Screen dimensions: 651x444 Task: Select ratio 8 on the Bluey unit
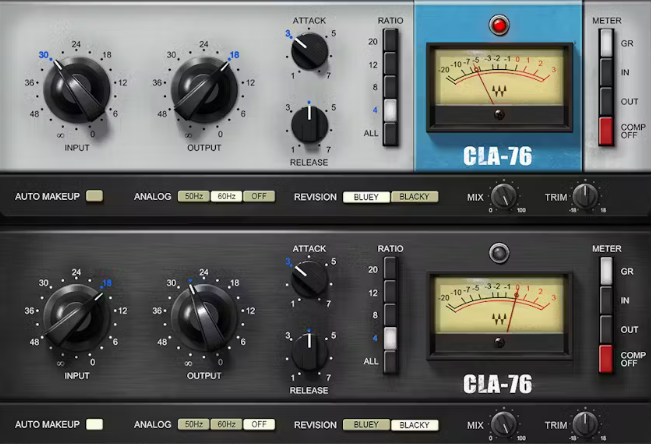click(x=390, y=86)
